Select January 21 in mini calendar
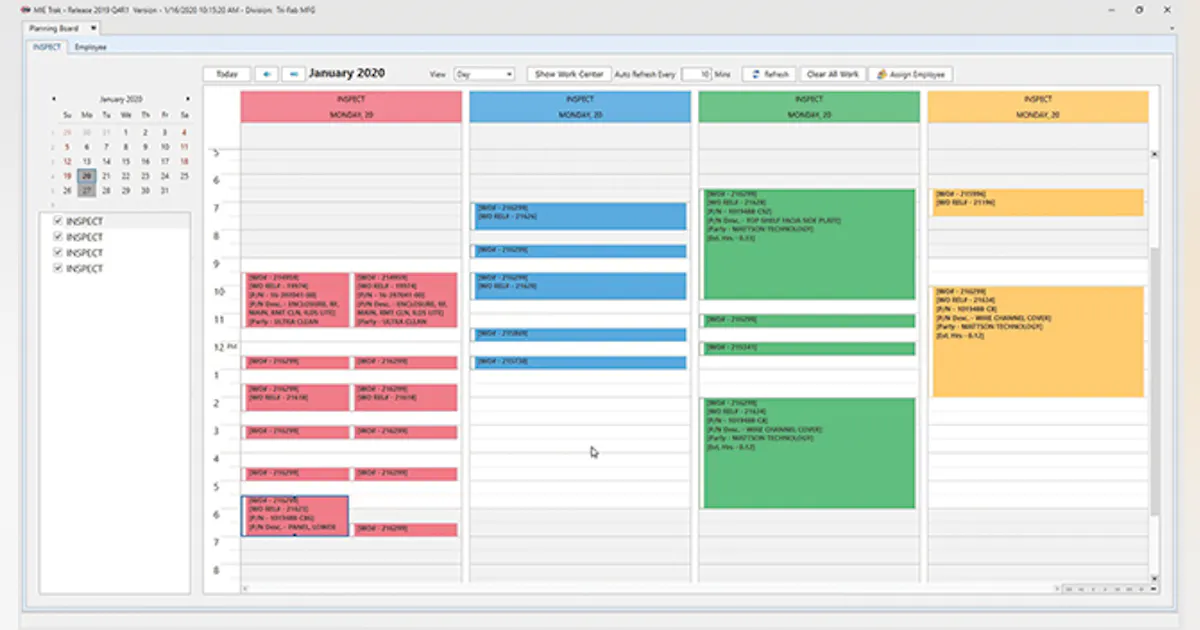This screenshot has width=1200, height=630. (106, 175)
